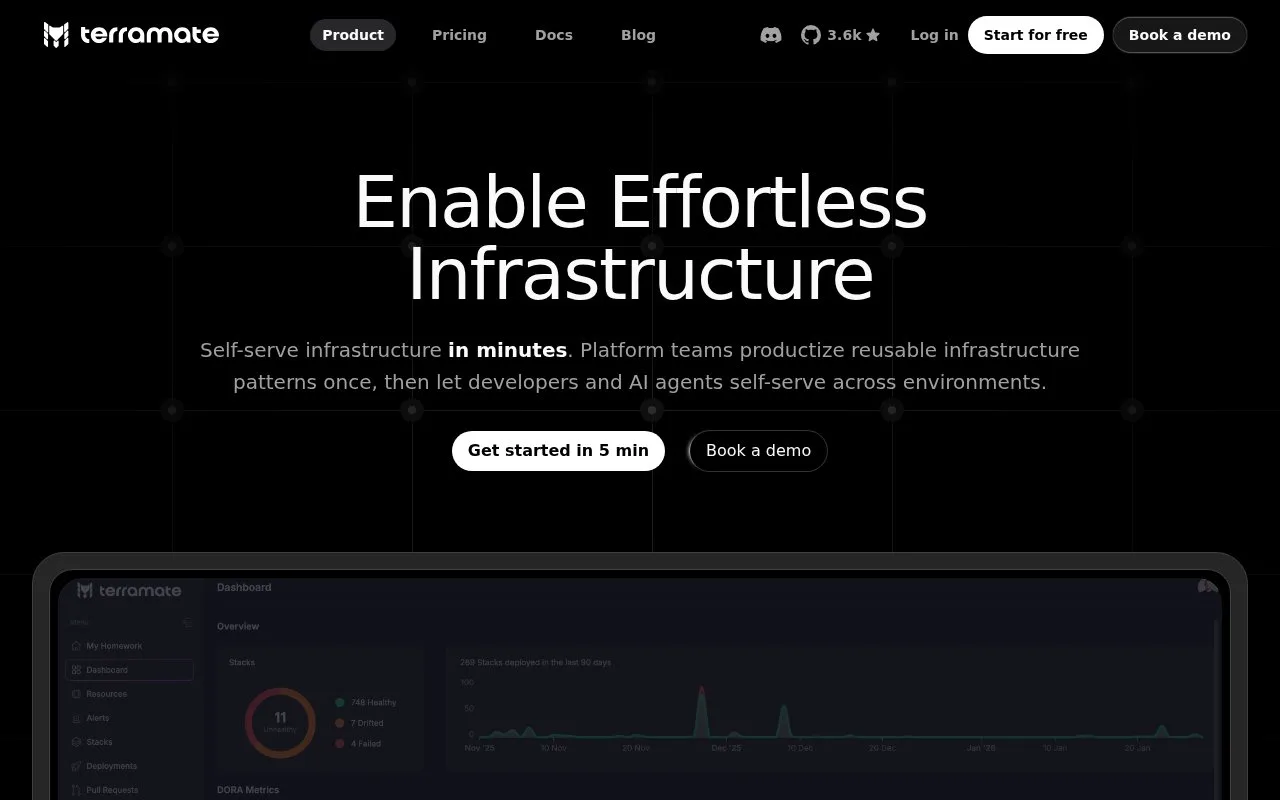Image resolution: width=1280 pixels, height=800 pixels.
Task: Go to the Pricing page
Action: [459, 35]
